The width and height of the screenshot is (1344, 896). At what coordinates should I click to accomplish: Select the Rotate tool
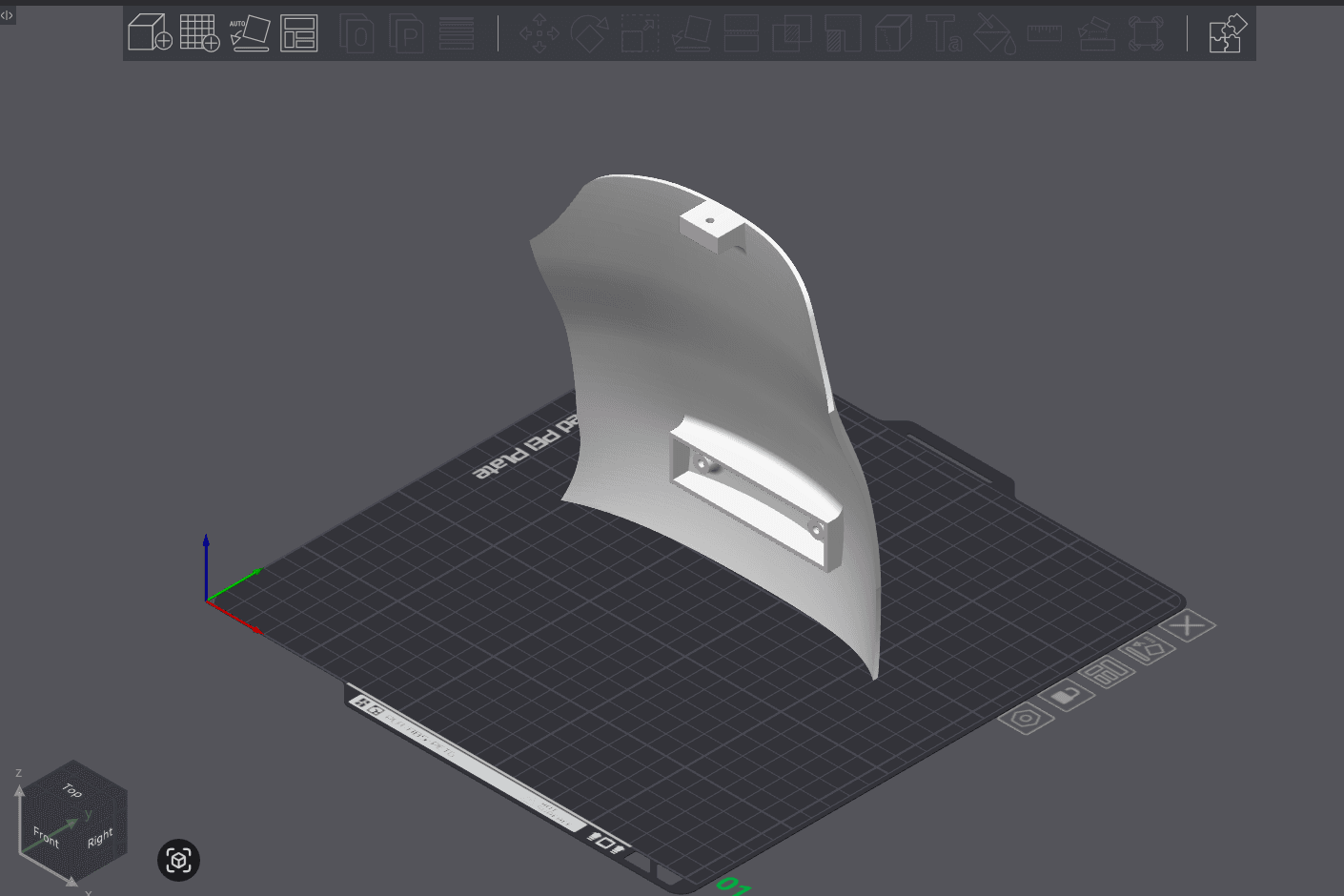pyautogui.click(x=590, y=33)
